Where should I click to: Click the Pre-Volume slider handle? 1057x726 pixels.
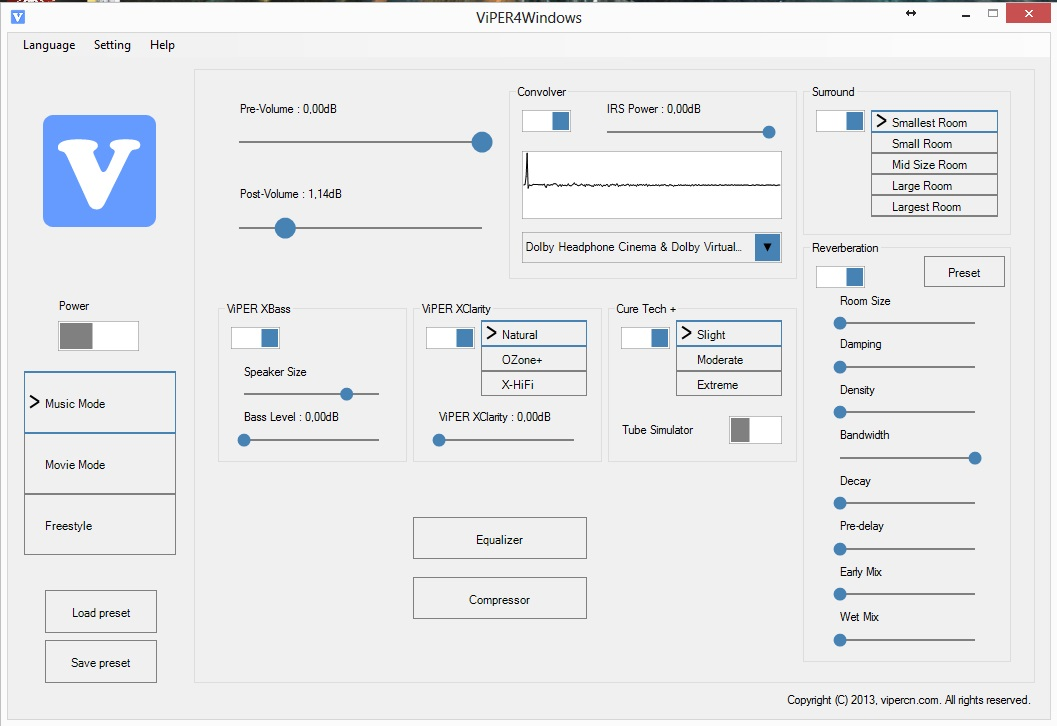pyautogui.click(x=482, y=142)
